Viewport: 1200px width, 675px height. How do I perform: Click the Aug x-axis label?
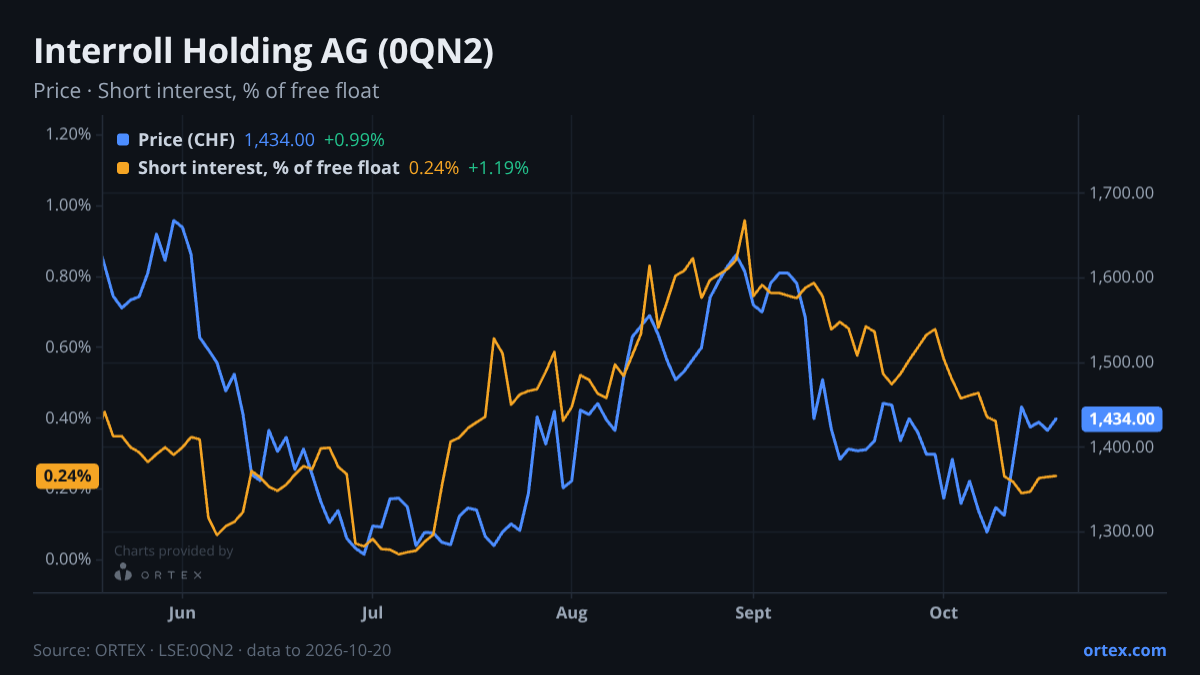coord(571,612)
